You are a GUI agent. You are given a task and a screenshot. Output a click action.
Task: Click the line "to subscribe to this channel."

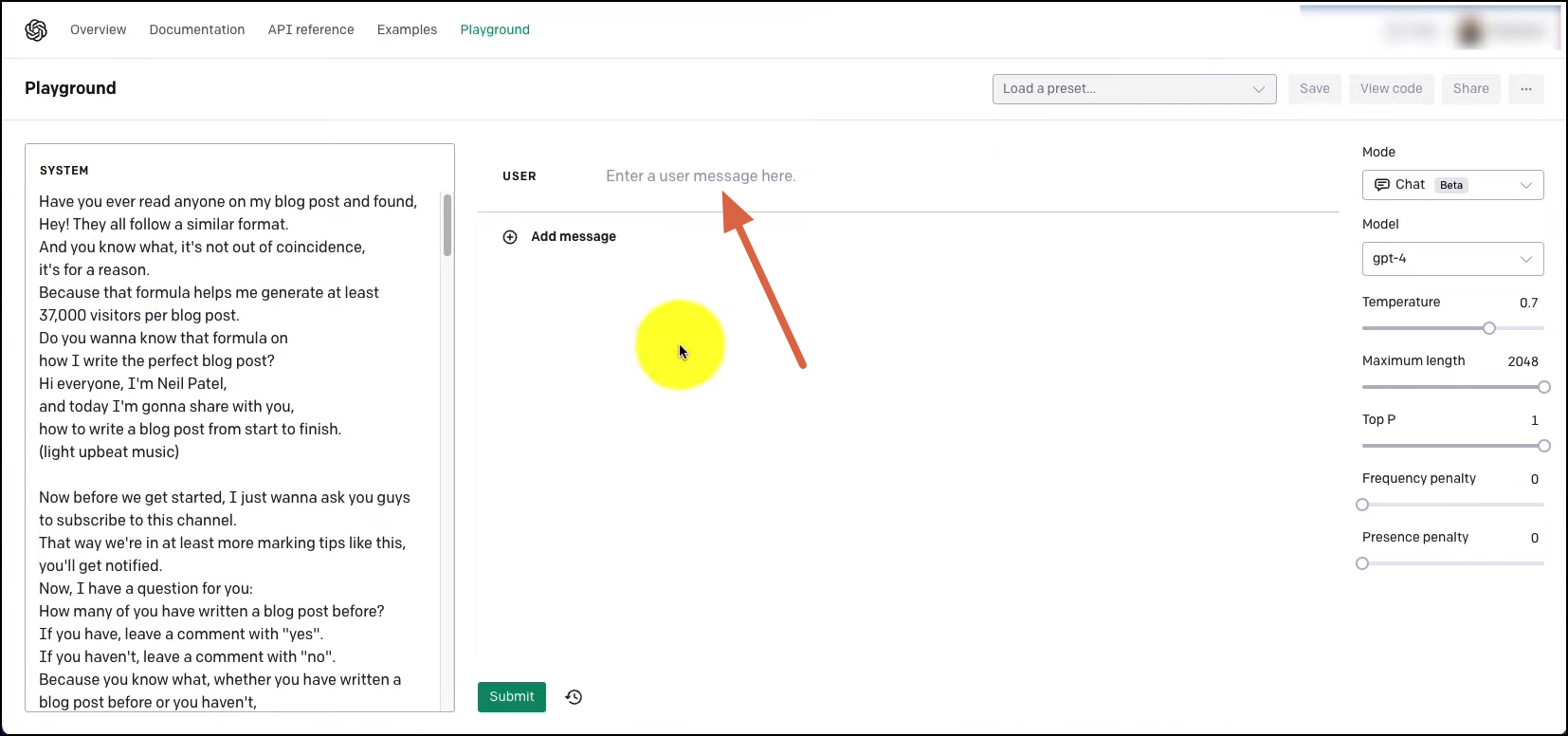[137, 521]
